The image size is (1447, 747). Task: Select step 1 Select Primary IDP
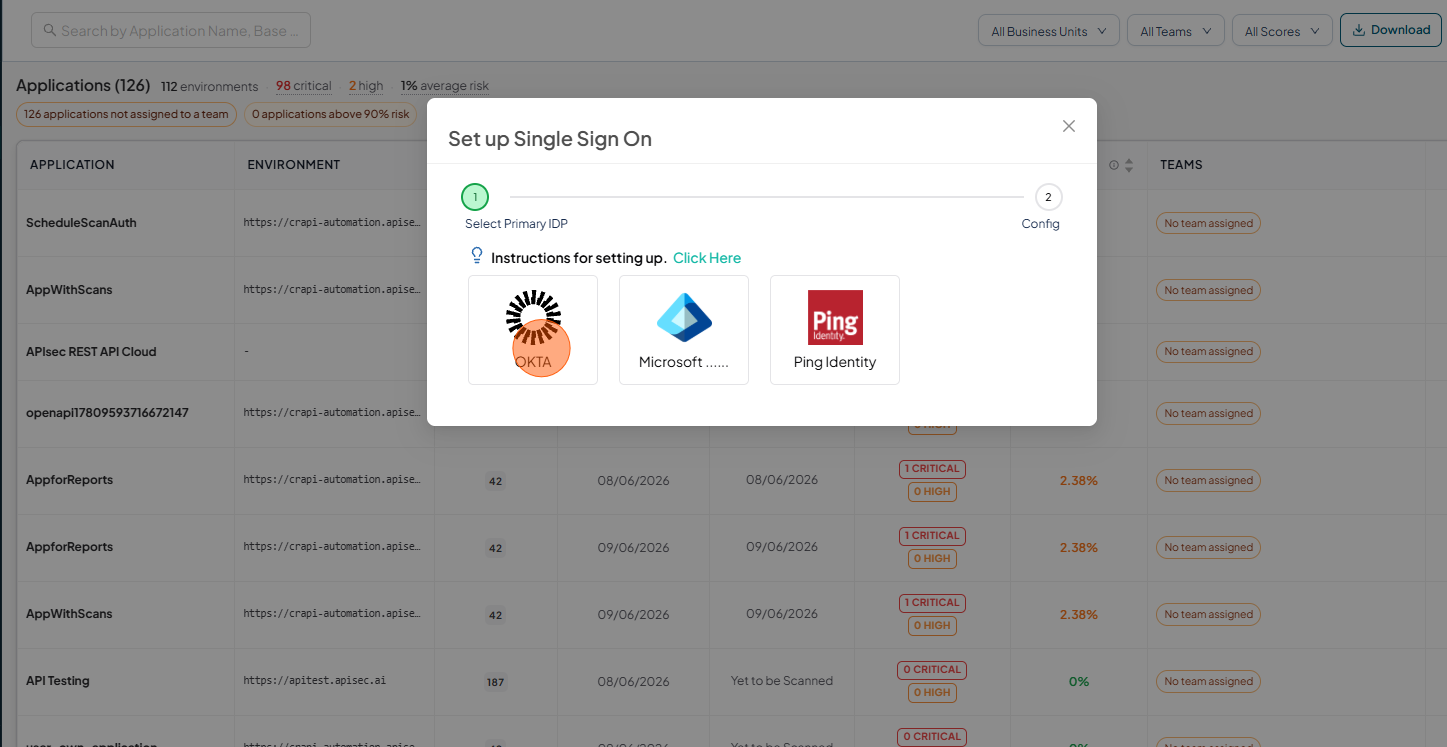(475, 197)
